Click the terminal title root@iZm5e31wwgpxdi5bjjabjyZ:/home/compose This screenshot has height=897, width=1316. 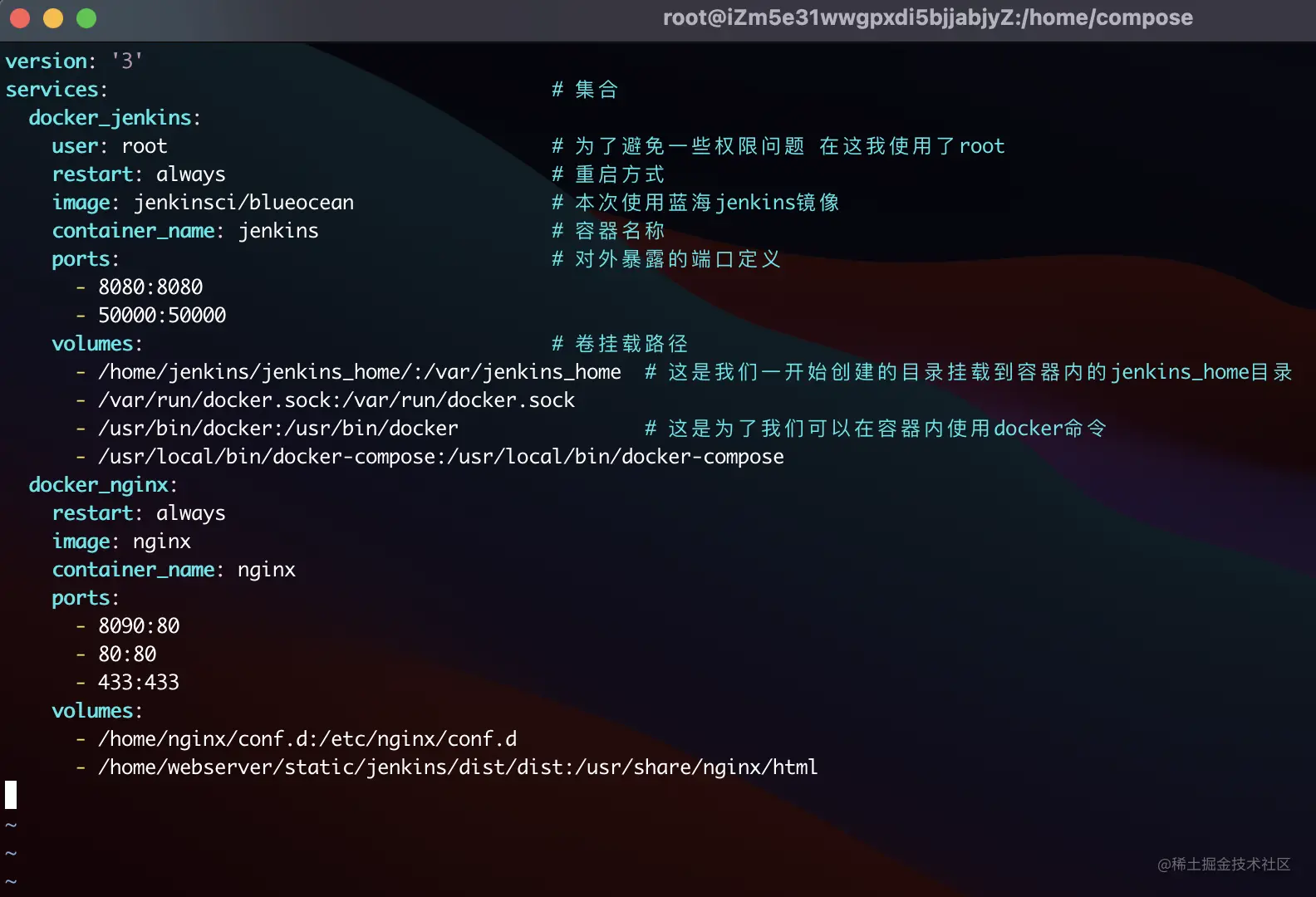927,17
